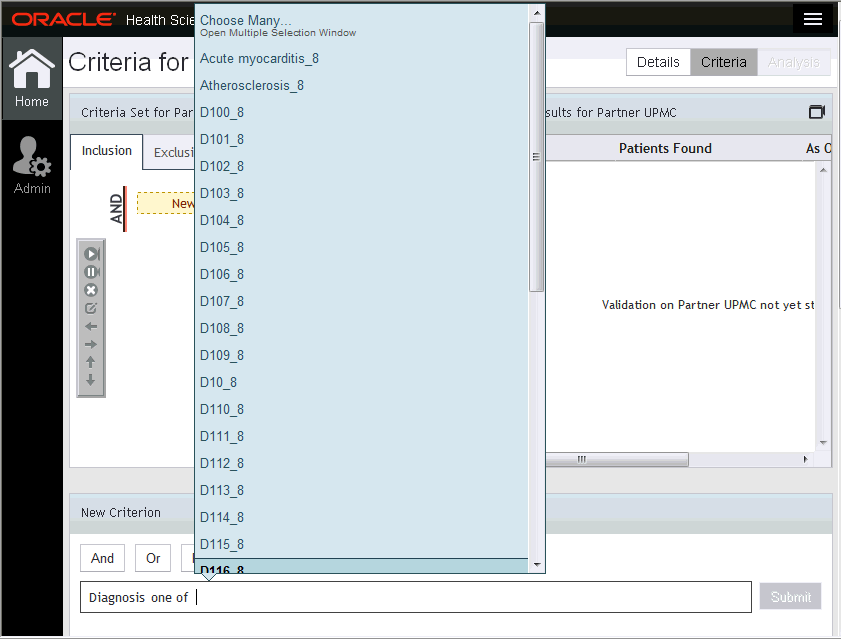Click results panel scroll down arrow
The image size is (841, 639).
coord(823,443)
